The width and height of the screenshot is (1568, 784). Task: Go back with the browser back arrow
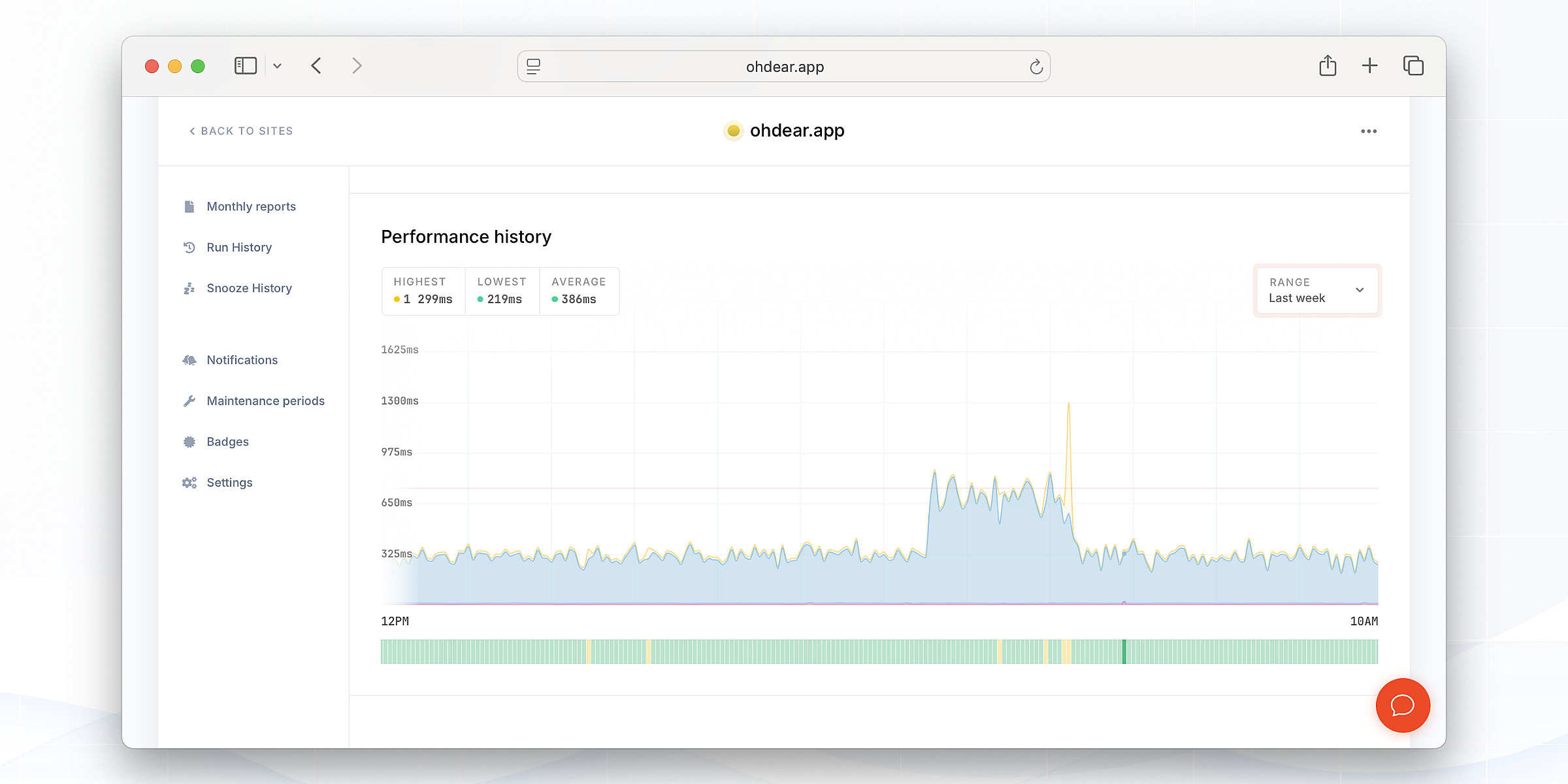(316, 66)
